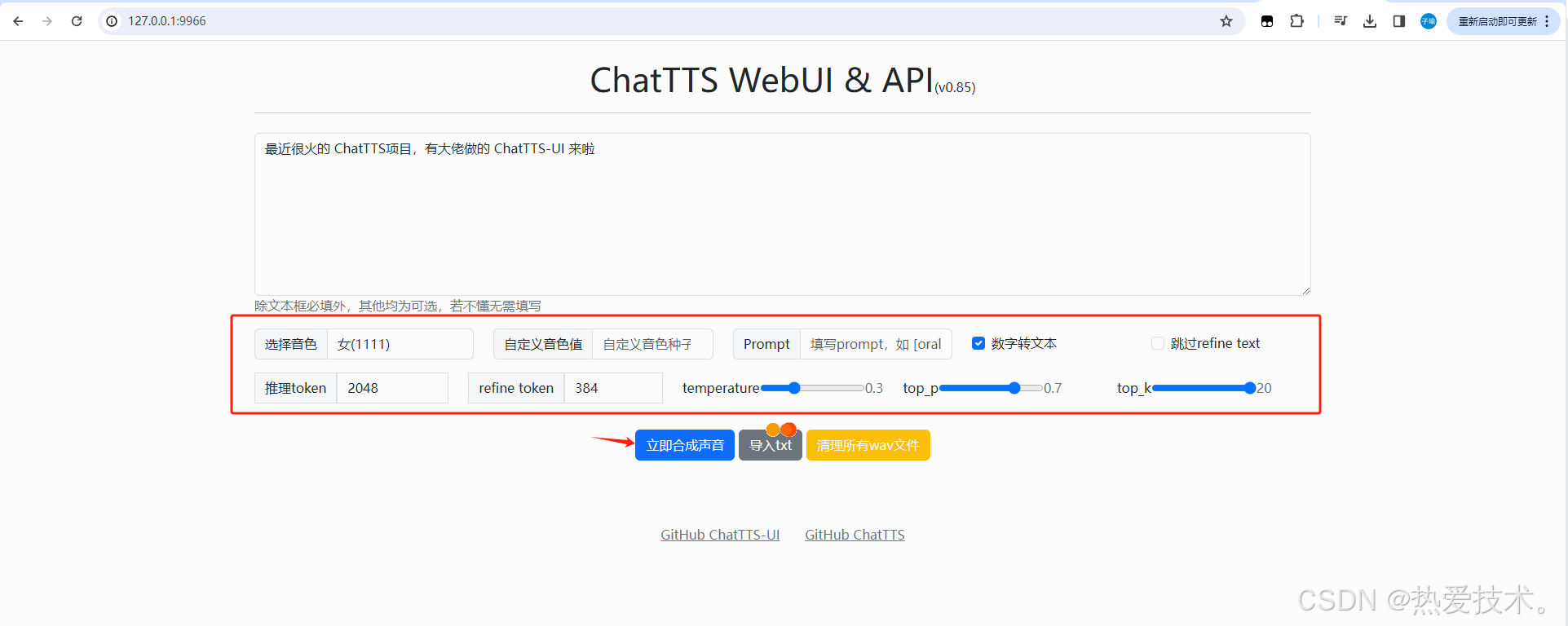Open site info icon in address bar
The height and width of the screenshot is (626, 1568).
[x=112, y=21]
